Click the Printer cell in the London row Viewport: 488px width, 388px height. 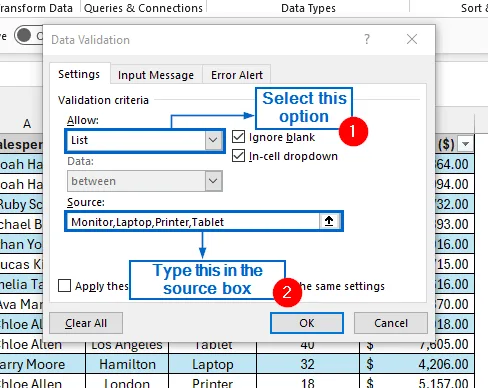(213, 382)
